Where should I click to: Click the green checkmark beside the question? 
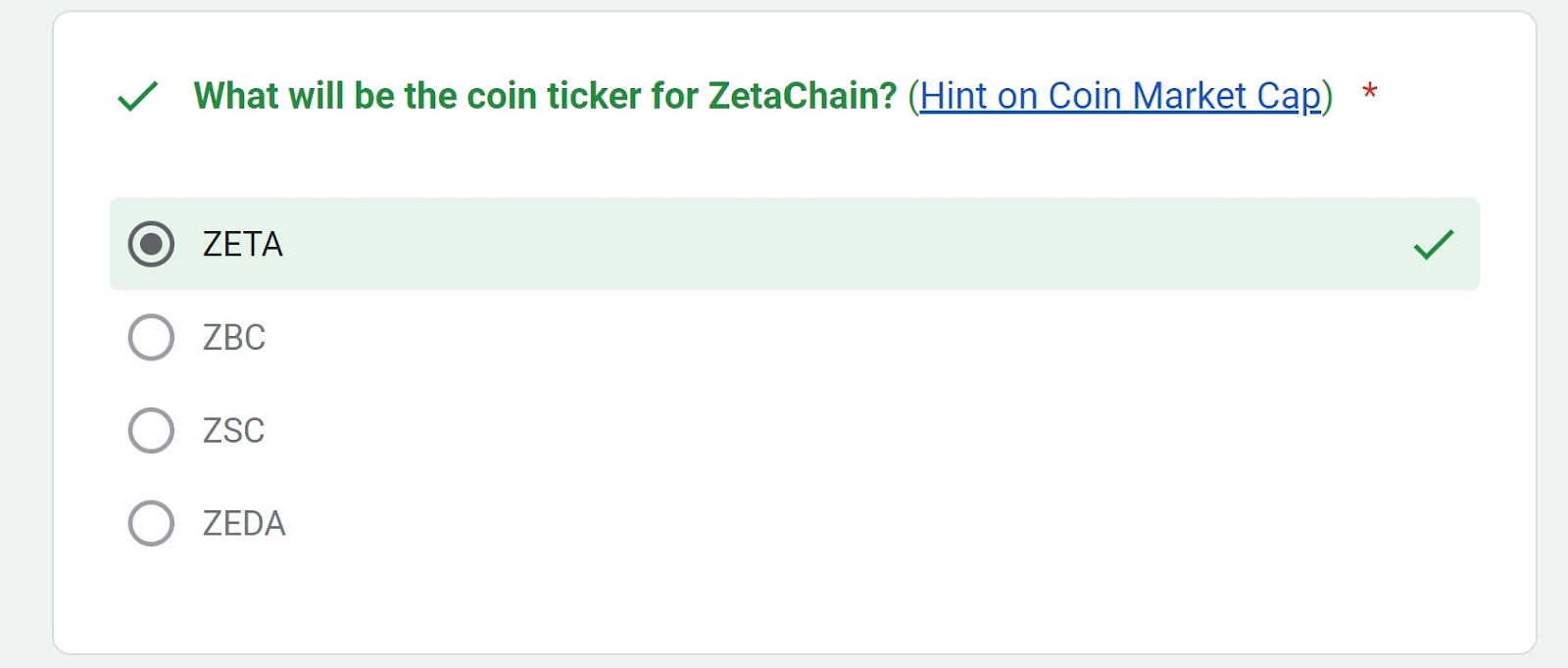pyautogui.click(x=137, y=96)
